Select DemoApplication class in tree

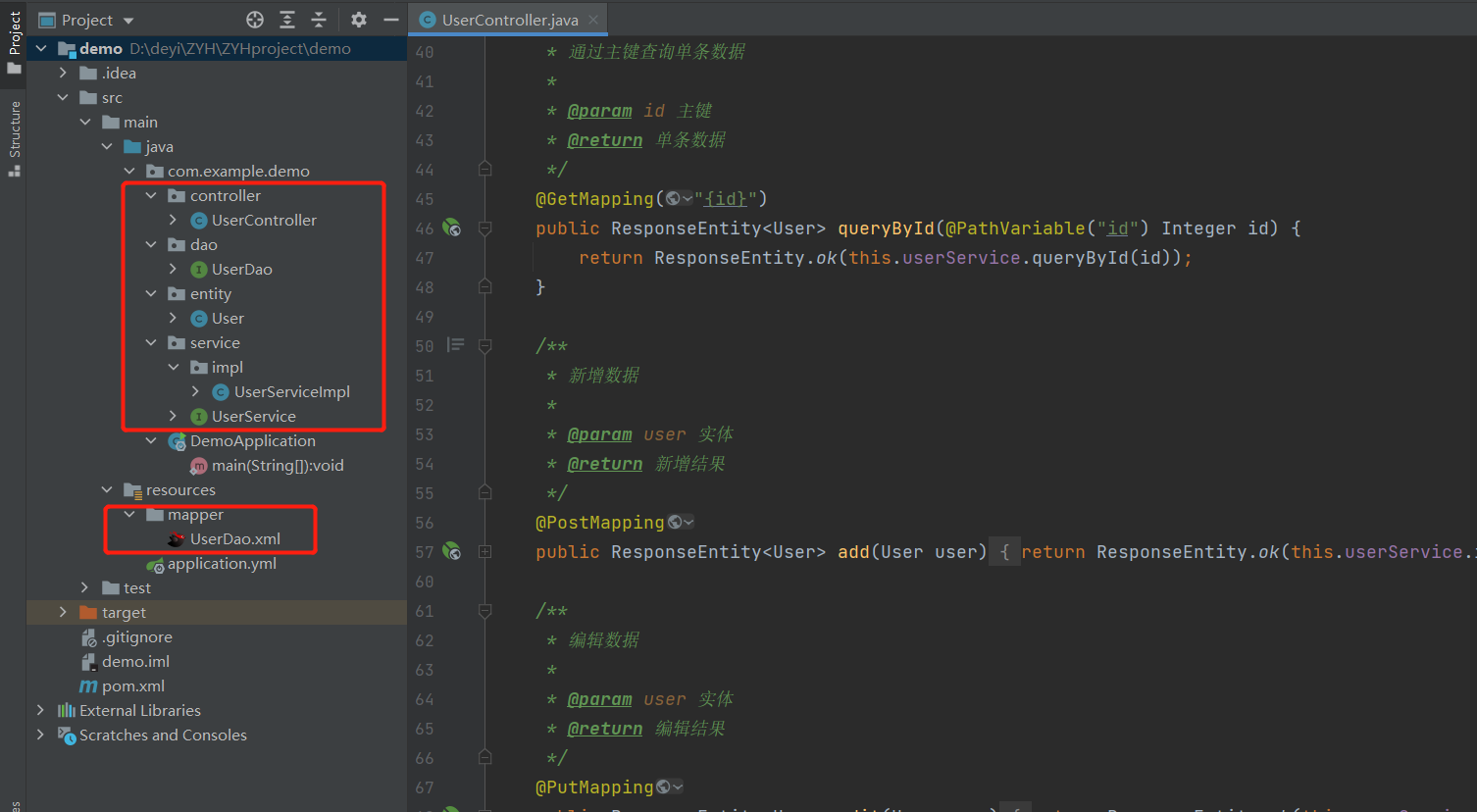(x=252, y=440)
